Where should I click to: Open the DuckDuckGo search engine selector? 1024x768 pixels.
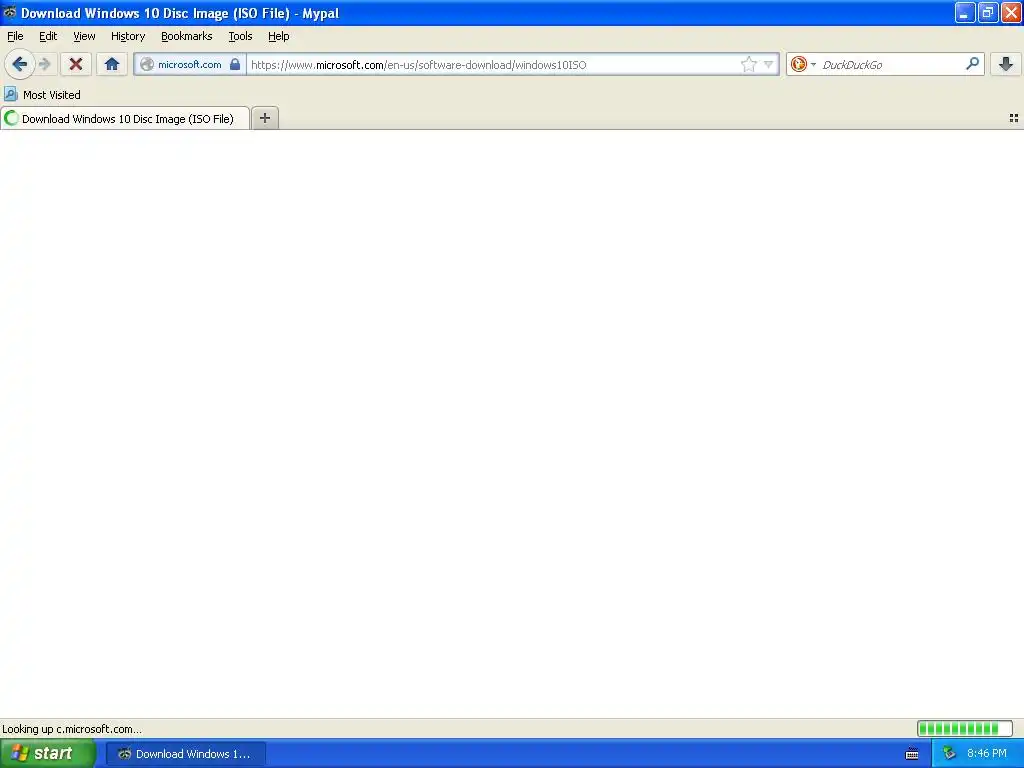click(803, 64)
